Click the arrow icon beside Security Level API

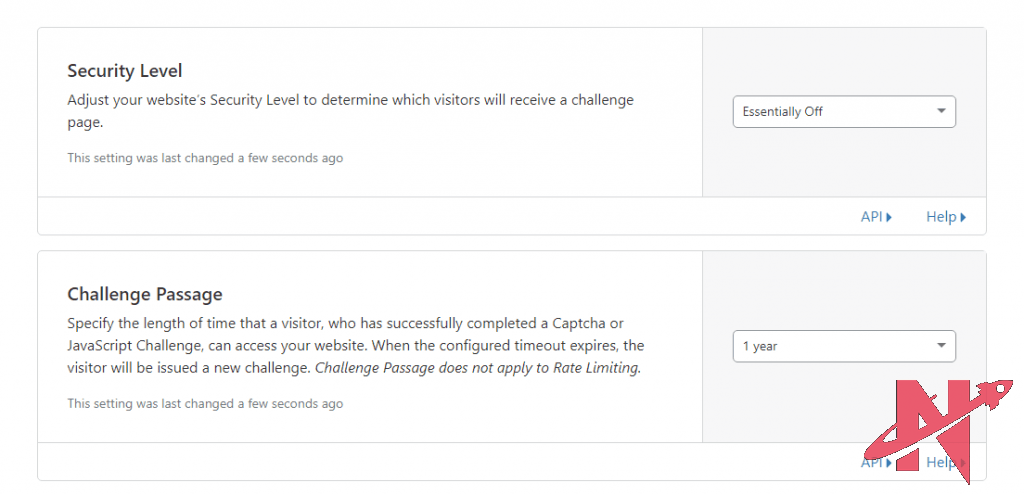[x=889, y=217]
